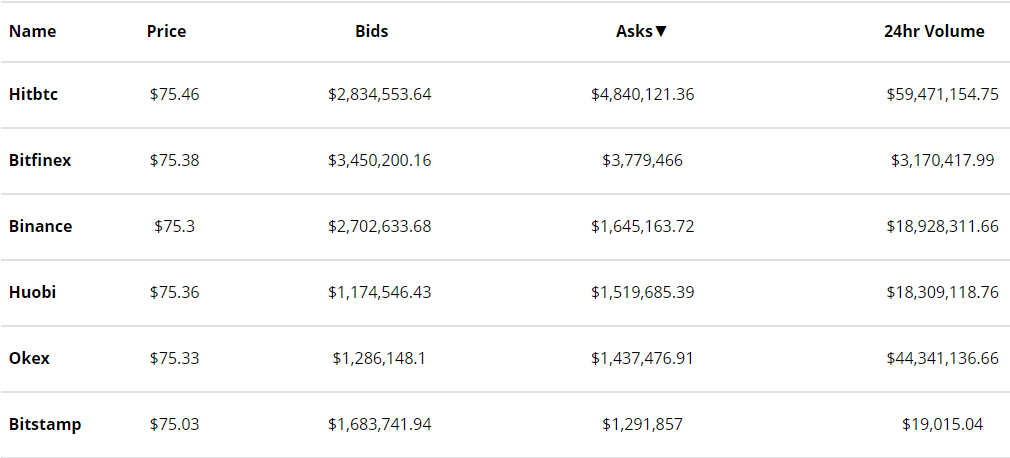Open the Huobi exchange entry
The image size is (1010, 458).
tap(33, 292)
